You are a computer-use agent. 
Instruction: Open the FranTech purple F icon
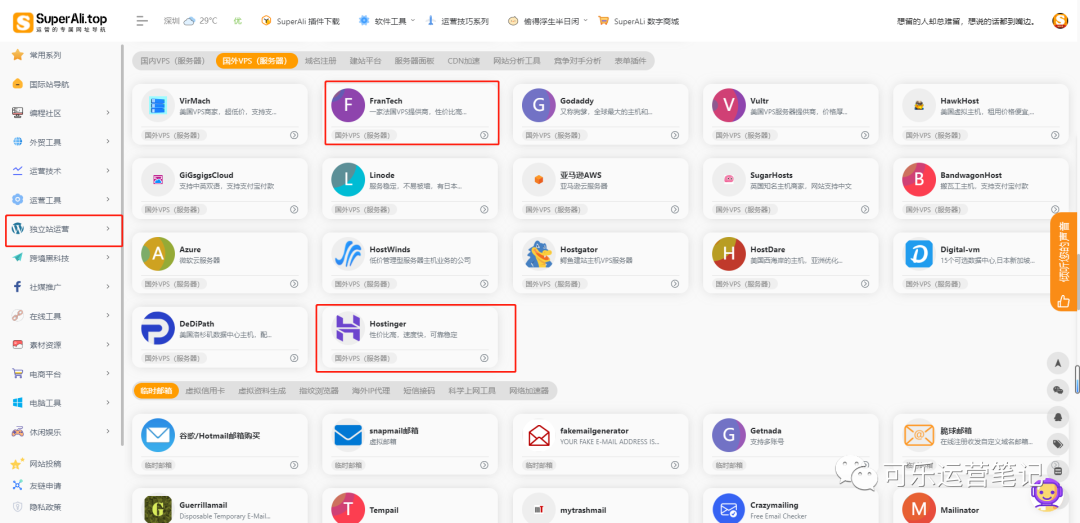[348, 106]
